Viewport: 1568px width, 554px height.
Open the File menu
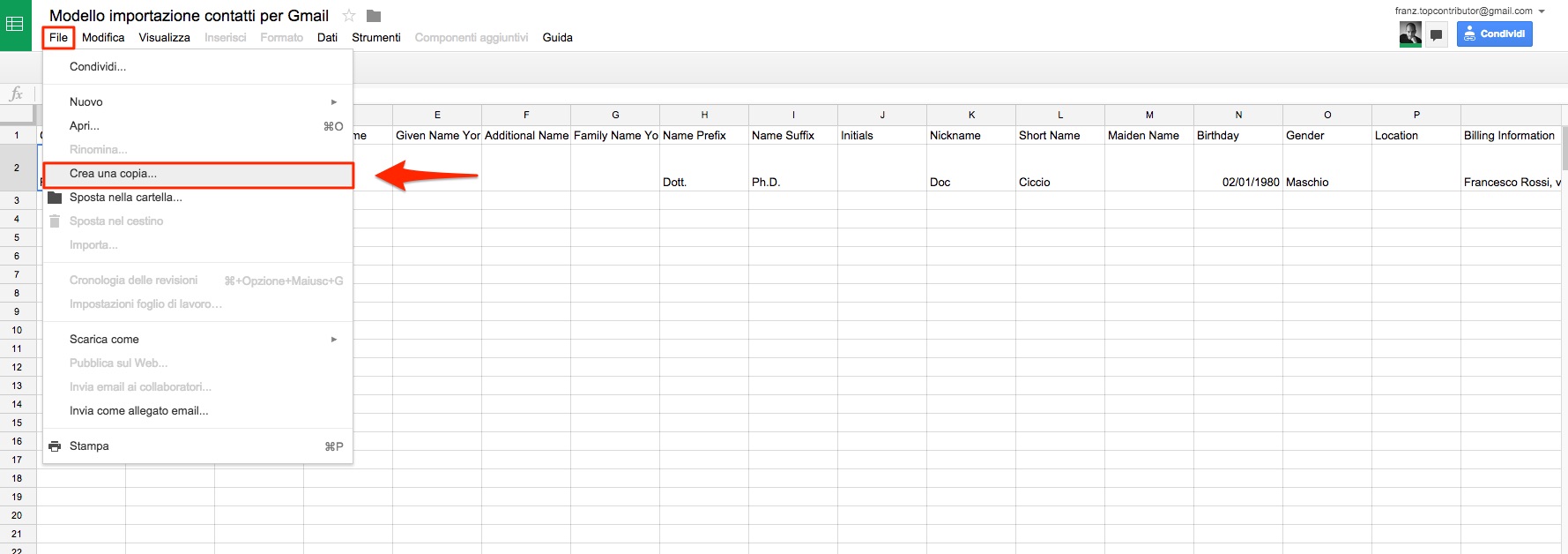coord(58,38)
